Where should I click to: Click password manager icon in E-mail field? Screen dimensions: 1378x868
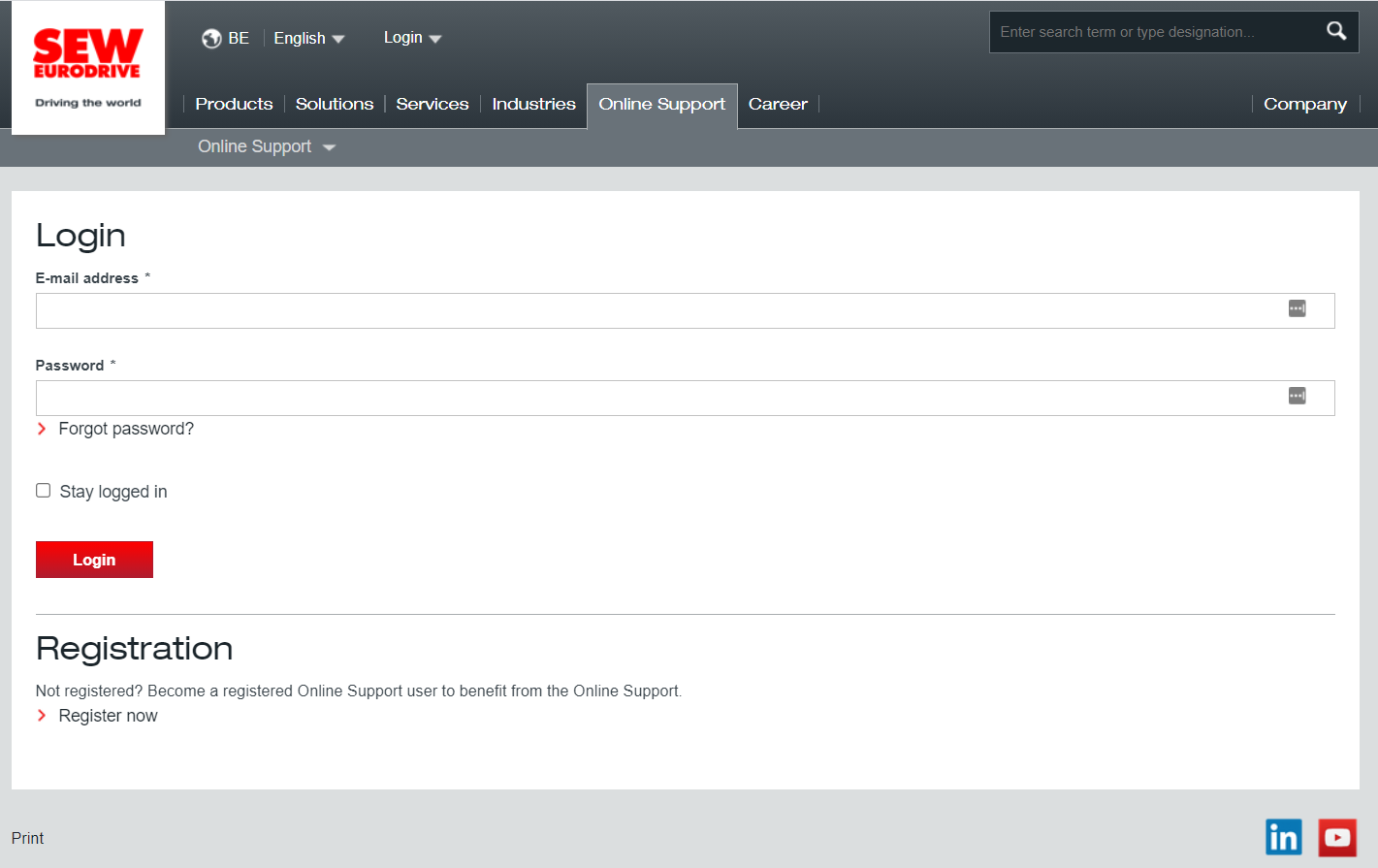click(1297, 308)
